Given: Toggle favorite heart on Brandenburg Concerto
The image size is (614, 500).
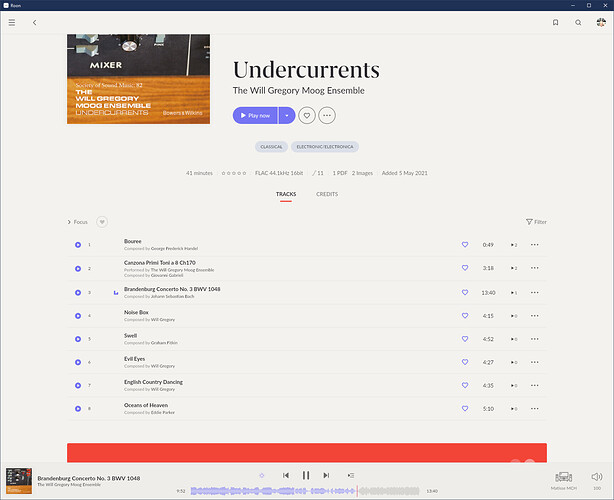Looking at the screenshot, I should click(x=465, y=292).
